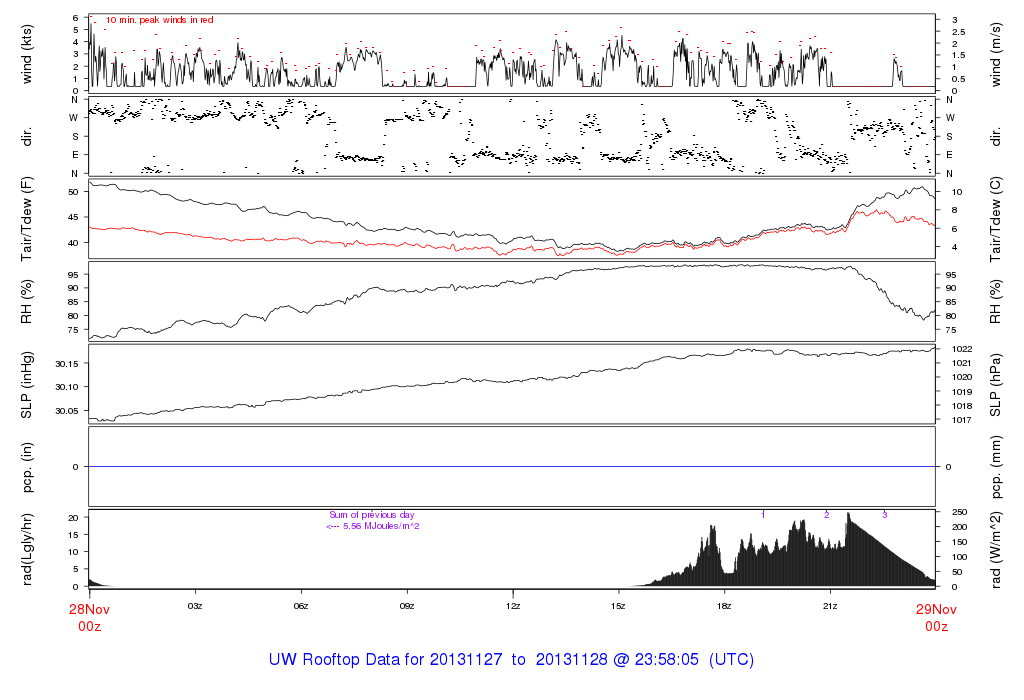Select the 06z tick on time axis
This screenshot has height=700, width=1024.
(301, 606)
